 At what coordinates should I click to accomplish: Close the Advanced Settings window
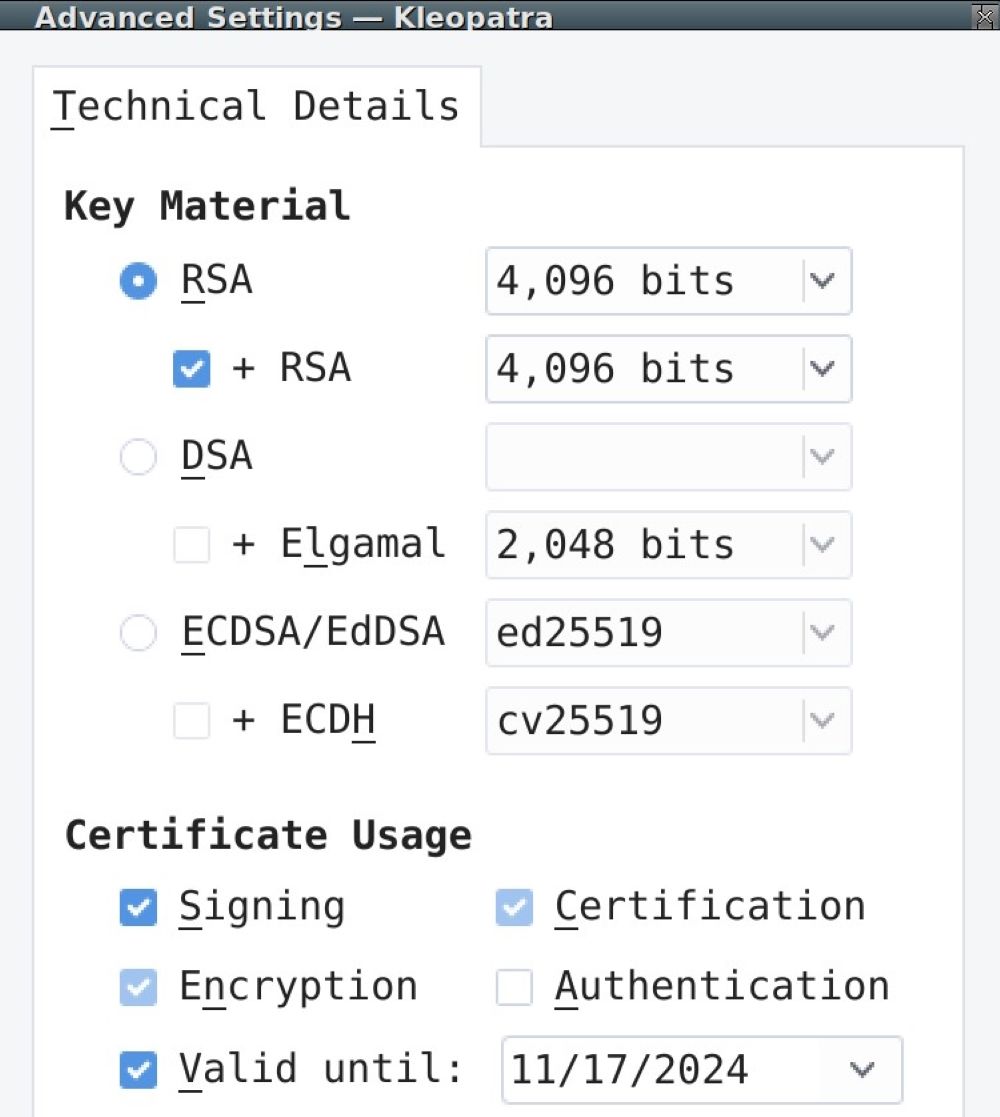[x=984, y=14]
